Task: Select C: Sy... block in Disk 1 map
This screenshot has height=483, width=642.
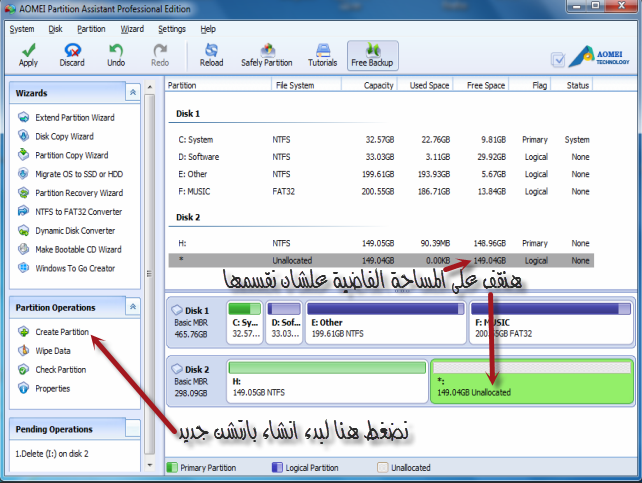Action: (x=245, y=323)
